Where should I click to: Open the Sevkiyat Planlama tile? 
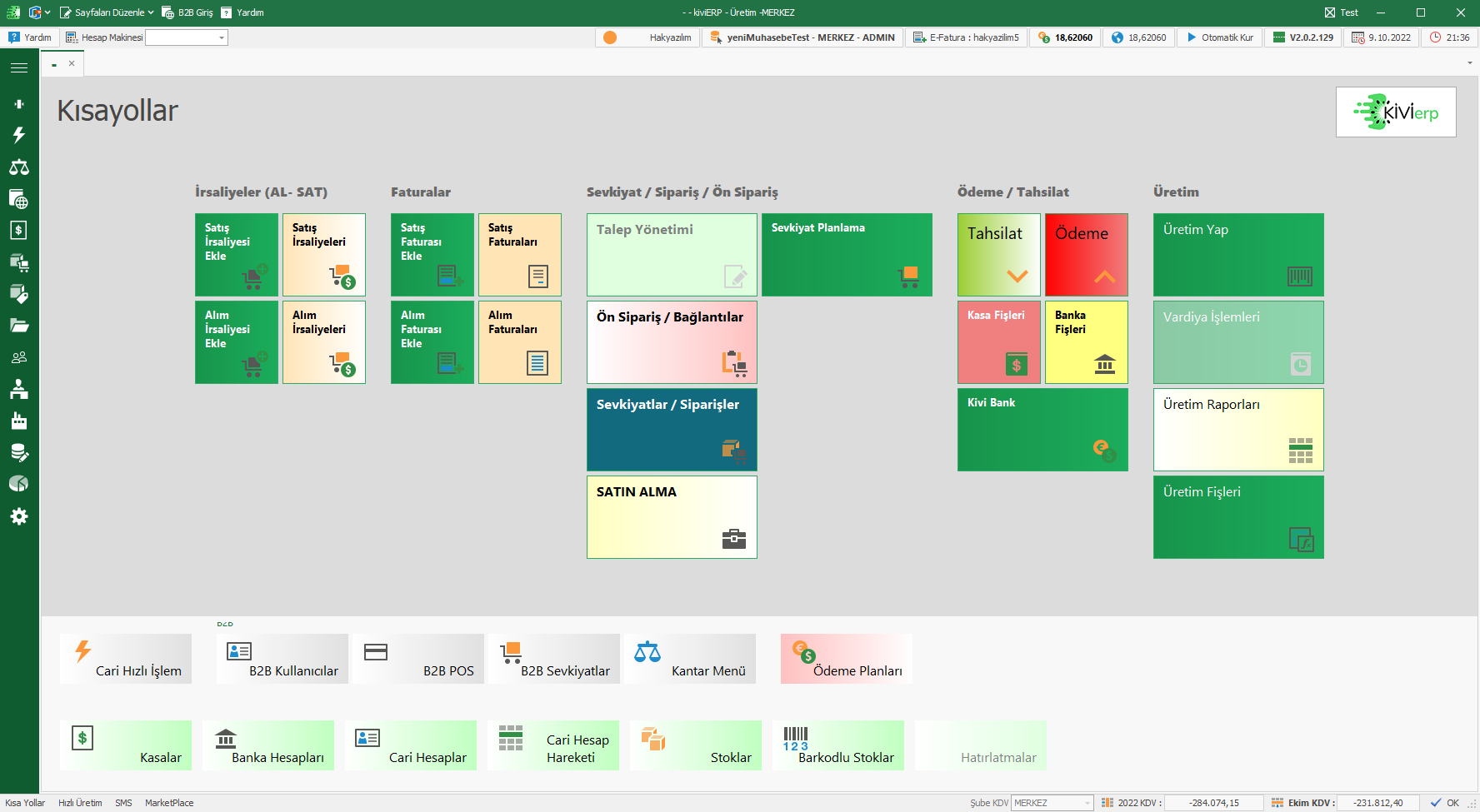click(847, 254)
